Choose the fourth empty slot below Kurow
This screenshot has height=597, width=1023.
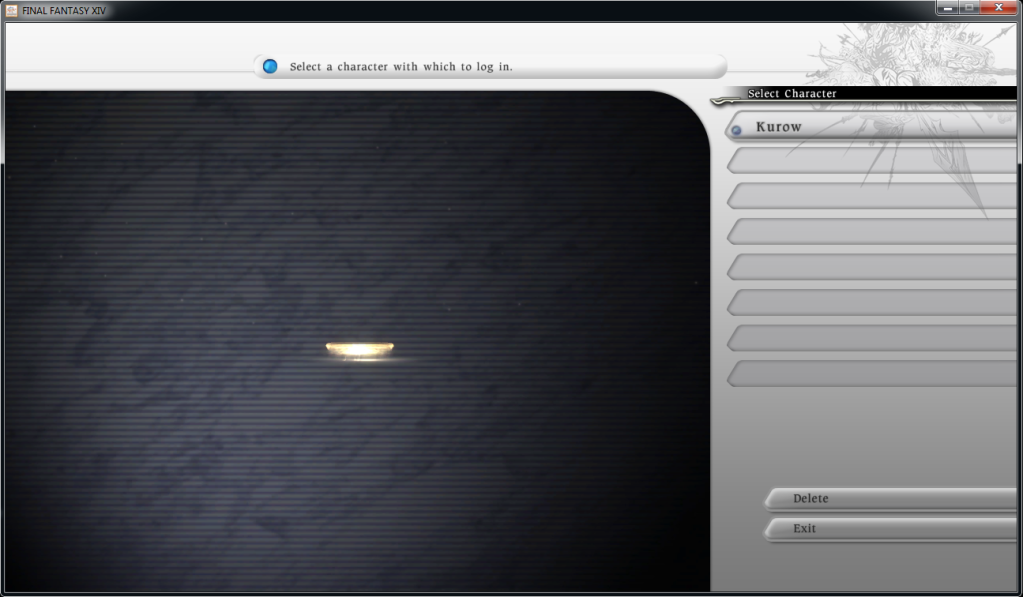pyautogui.click(x=870, y=267)
